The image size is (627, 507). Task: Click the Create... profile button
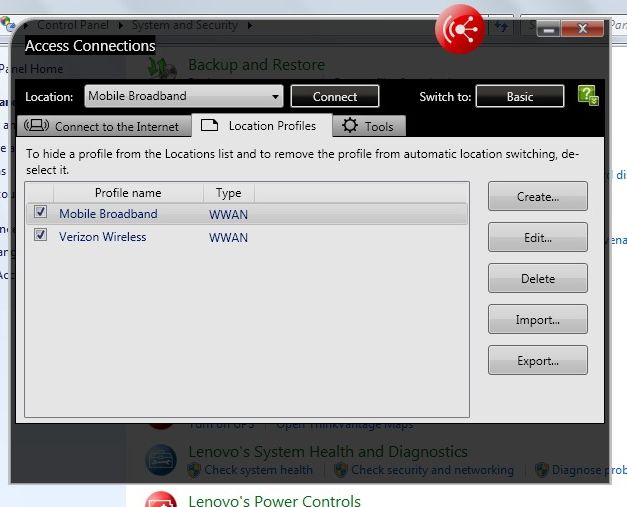538,196
